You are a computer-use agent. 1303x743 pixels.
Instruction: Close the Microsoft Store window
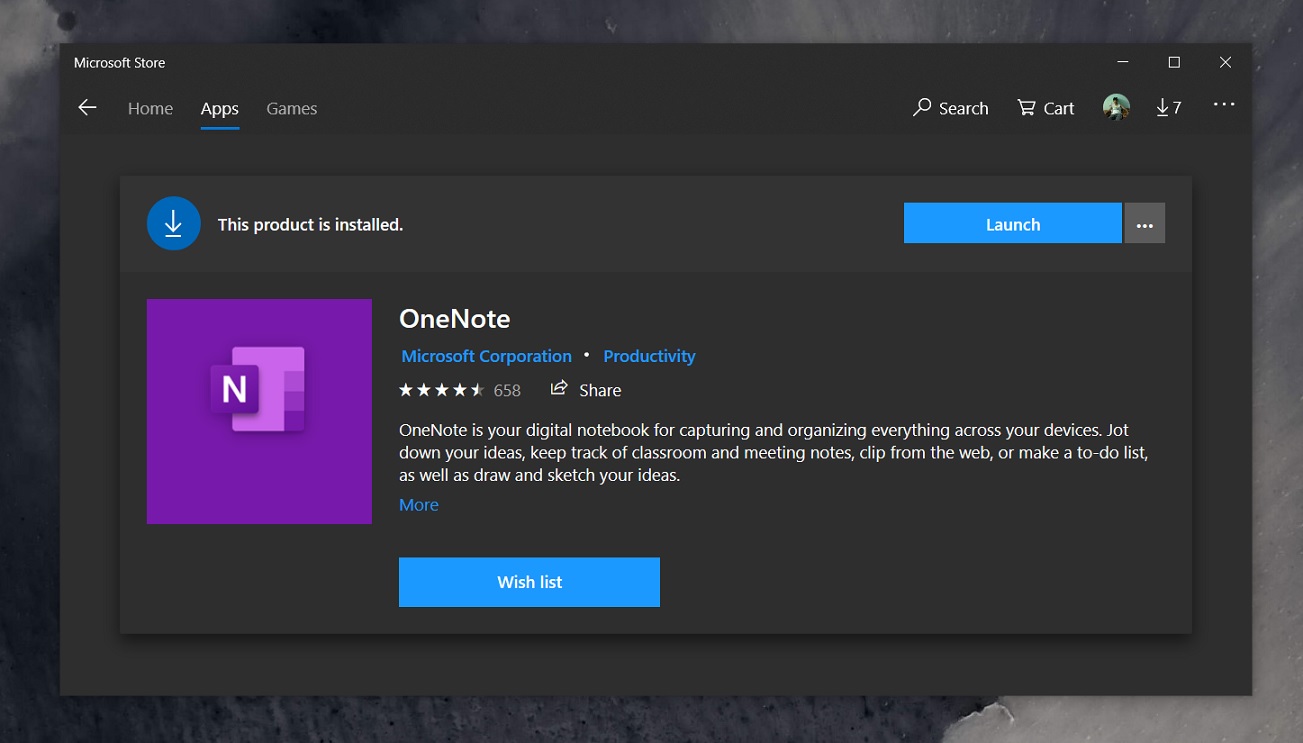(x=1225, y=62)
